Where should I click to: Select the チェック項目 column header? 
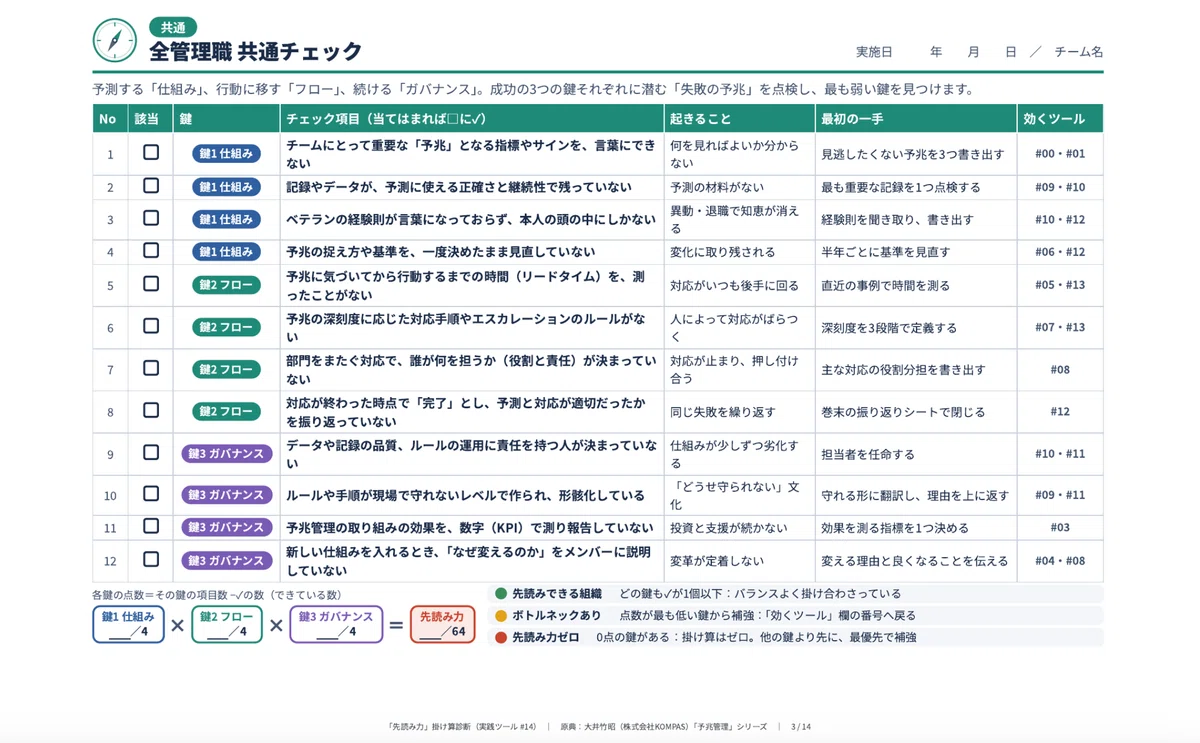tap(472, 119)
